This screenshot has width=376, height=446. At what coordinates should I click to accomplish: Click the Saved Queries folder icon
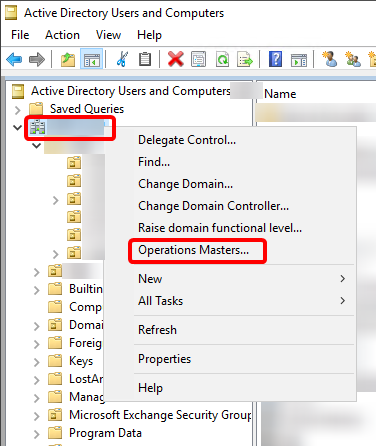pos(36,109)
